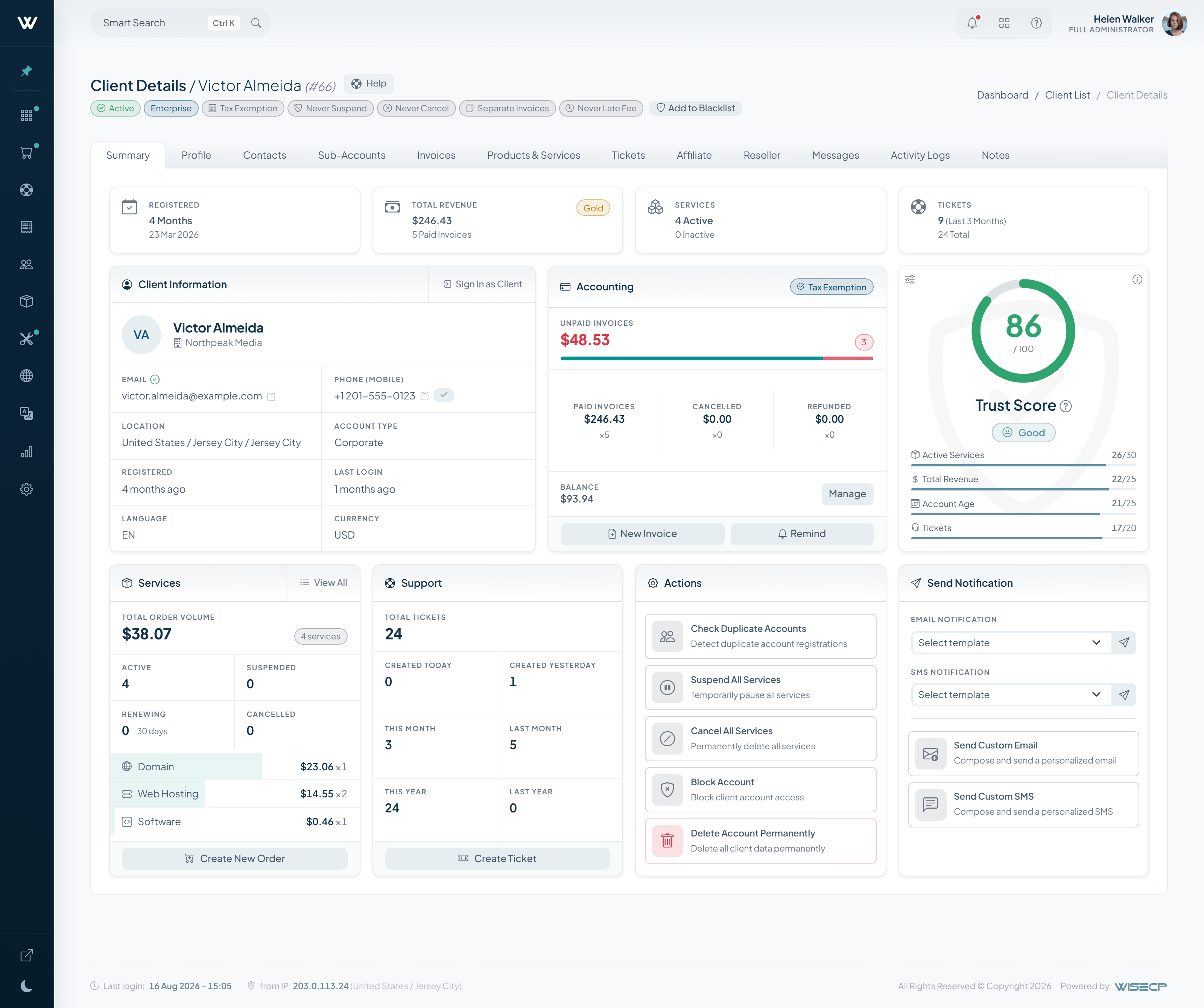This screenshot has width=1204, height=1008.
Task: Toggle the Never Suspend tag
Action: click(x=331, y=108)
